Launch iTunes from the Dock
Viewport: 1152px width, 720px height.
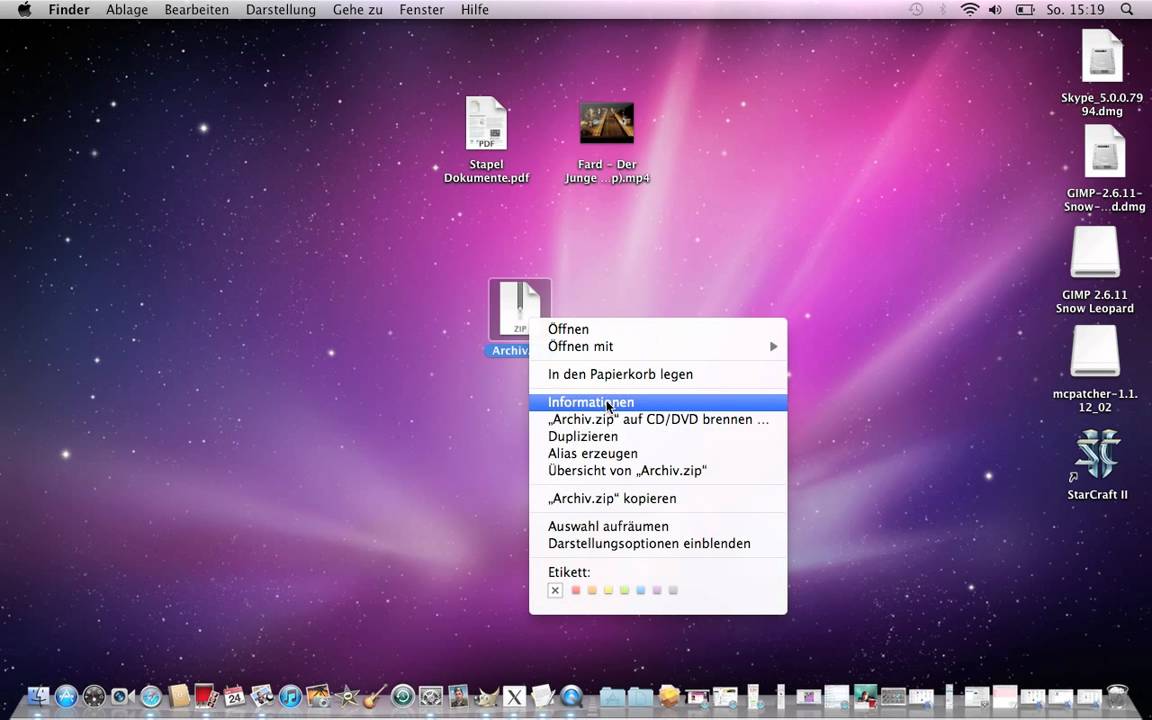290,696
